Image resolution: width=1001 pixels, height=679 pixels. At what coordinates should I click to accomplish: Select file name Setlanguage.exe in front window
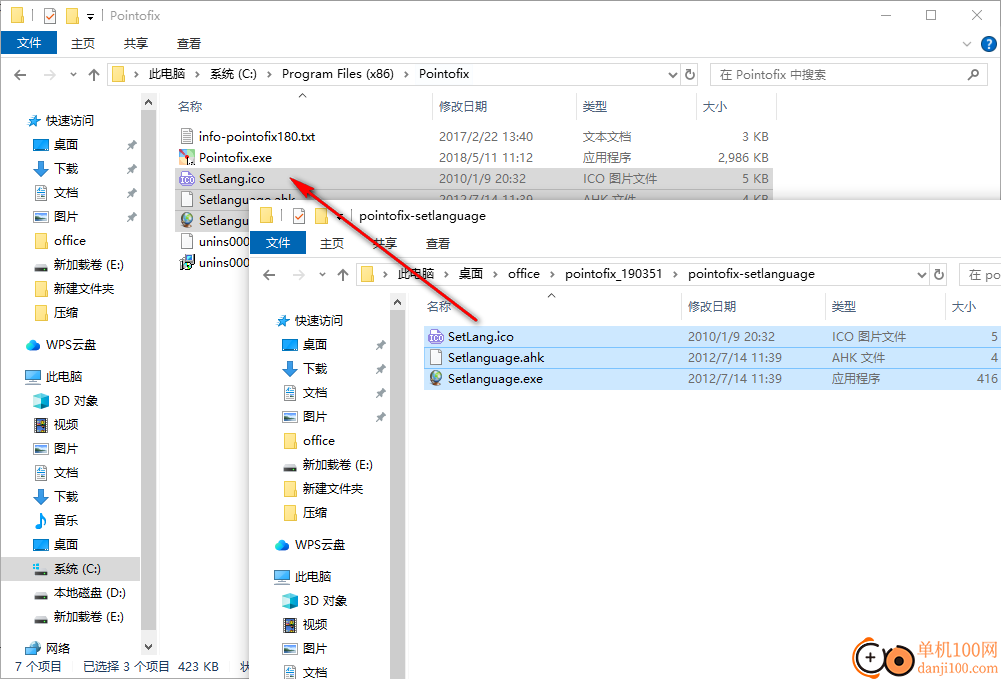click(495, 378)
